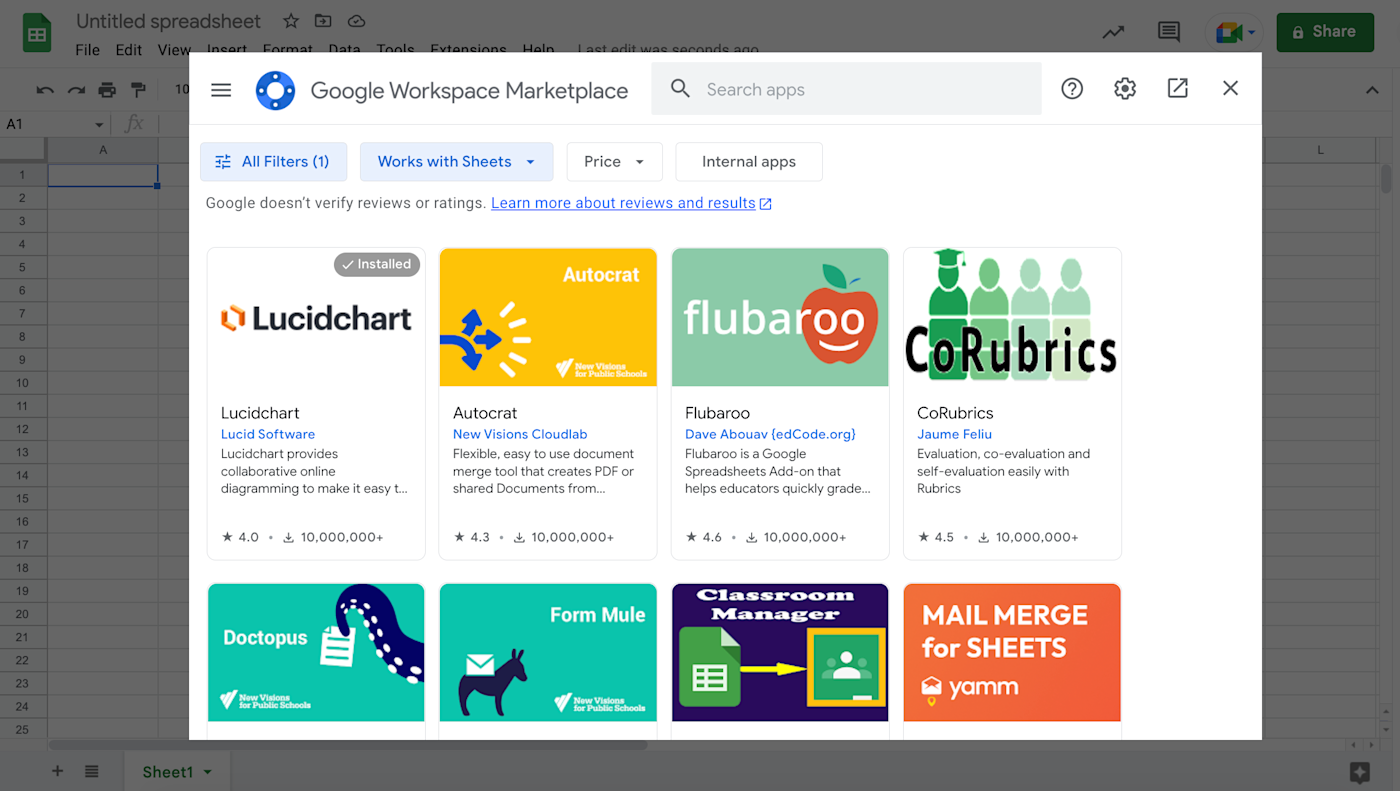Click the search magnifier icon

tap(680, 89)
